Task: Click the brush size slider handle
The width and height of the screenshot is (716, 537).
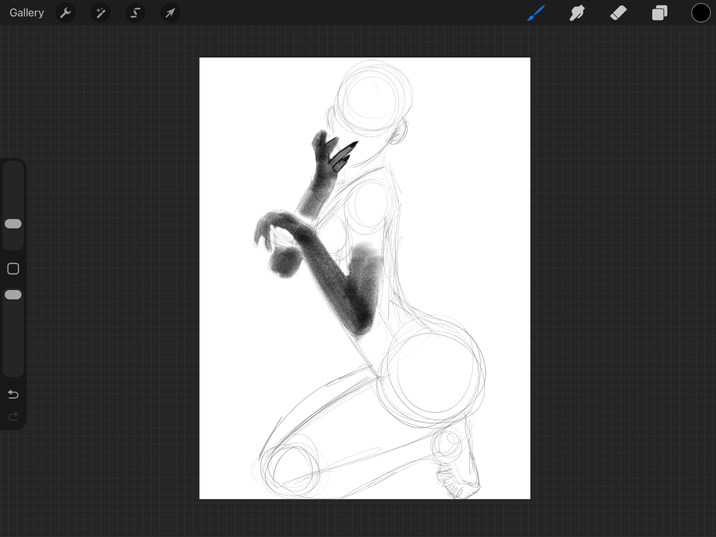Action: (x=13, y=224)
